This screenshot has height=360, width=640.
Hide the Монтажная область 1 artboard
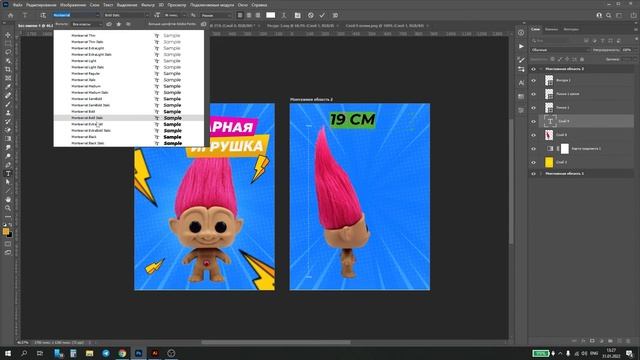point(533,173)
